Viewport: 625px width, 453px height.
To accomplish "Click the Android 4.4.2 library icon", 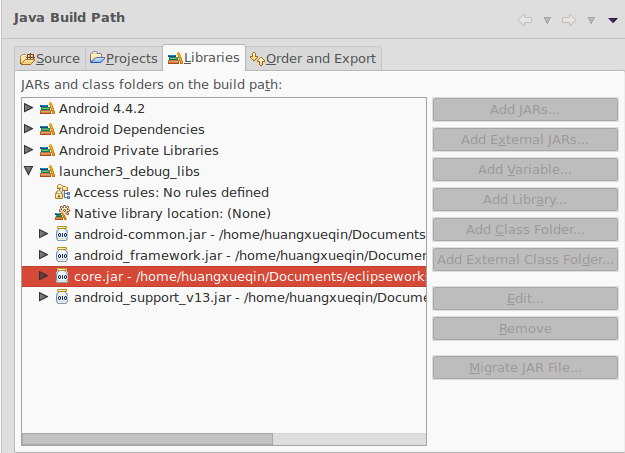I will [x=47, y=108].
